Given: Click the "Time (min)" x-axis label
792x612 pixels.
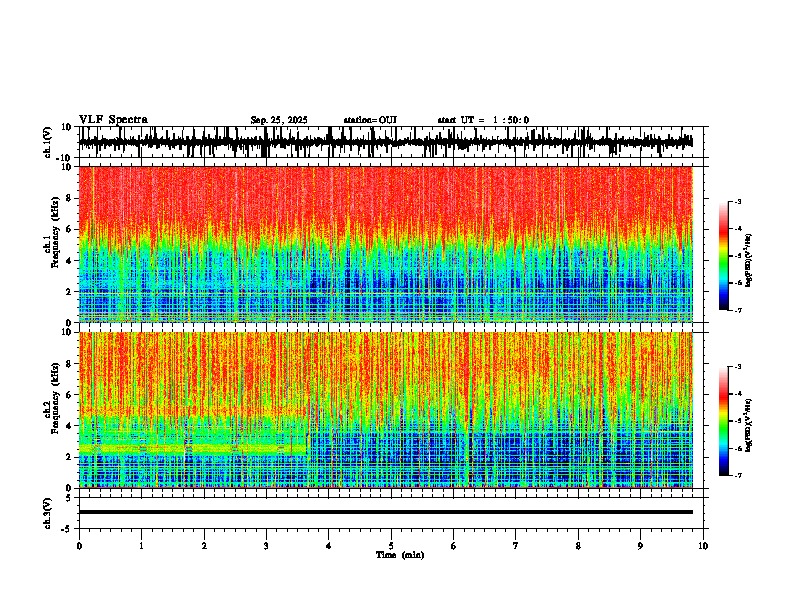Looking at the screenshot, I should pyautogui.click(x=400, y=555).
